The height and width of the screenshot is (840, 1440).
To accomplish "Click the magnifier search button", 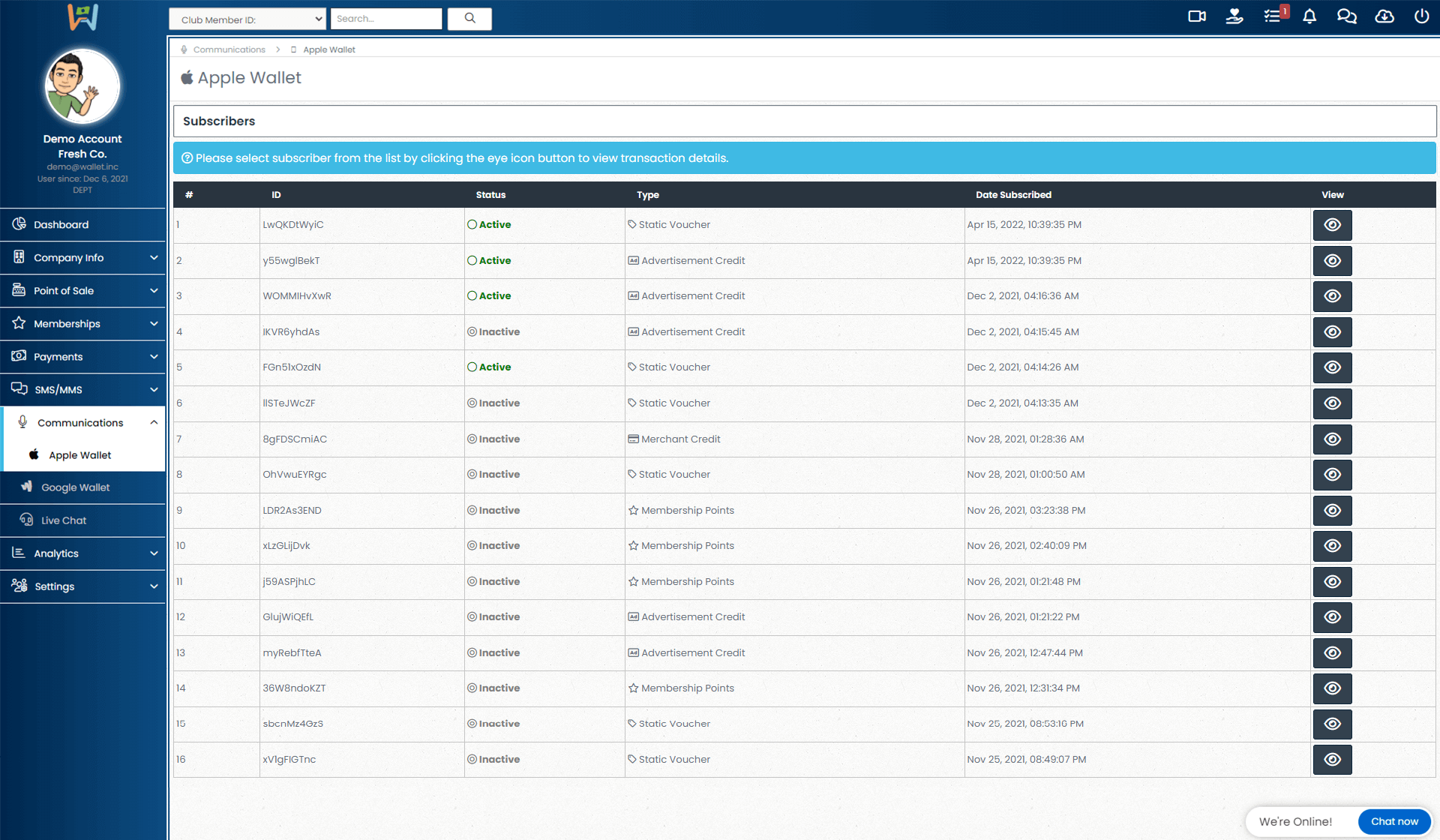I will [469, 19].
